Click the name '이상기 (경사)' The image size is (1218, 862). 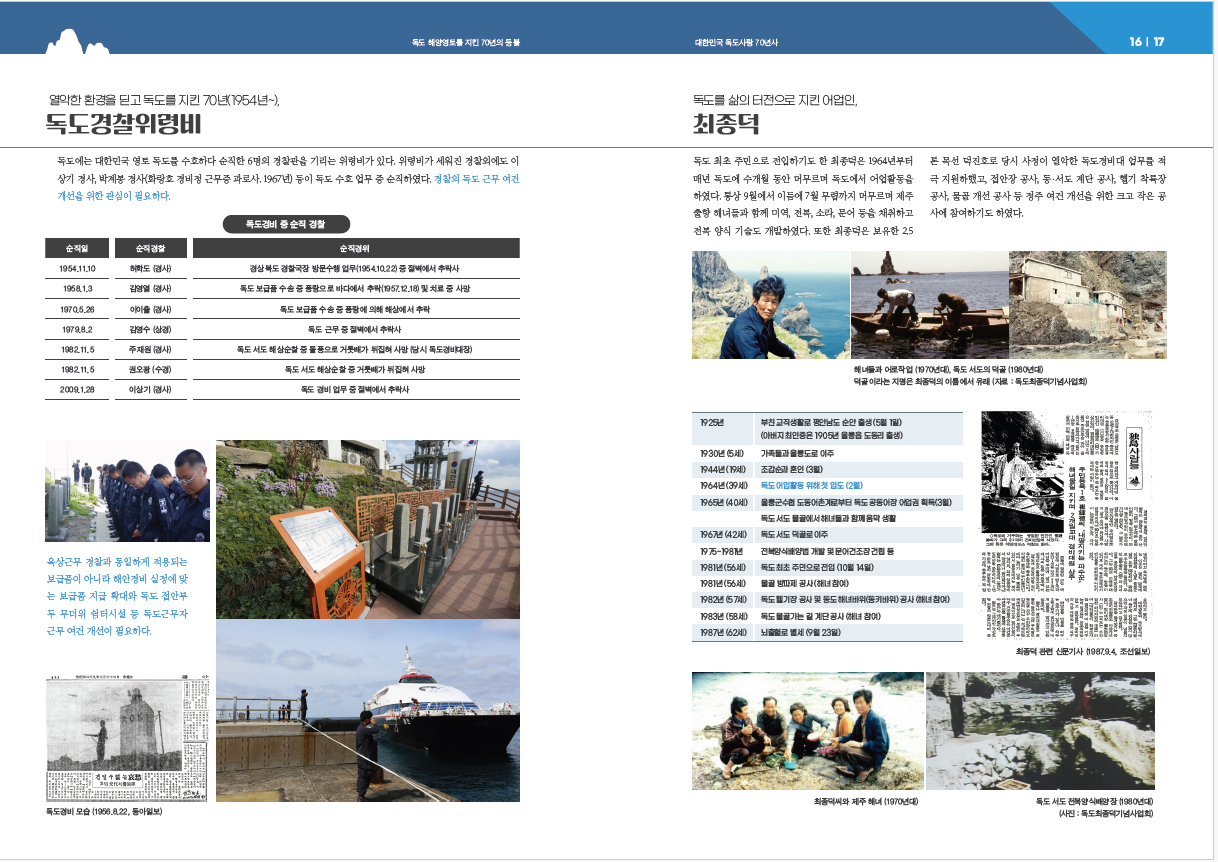[x=150, y=389]
